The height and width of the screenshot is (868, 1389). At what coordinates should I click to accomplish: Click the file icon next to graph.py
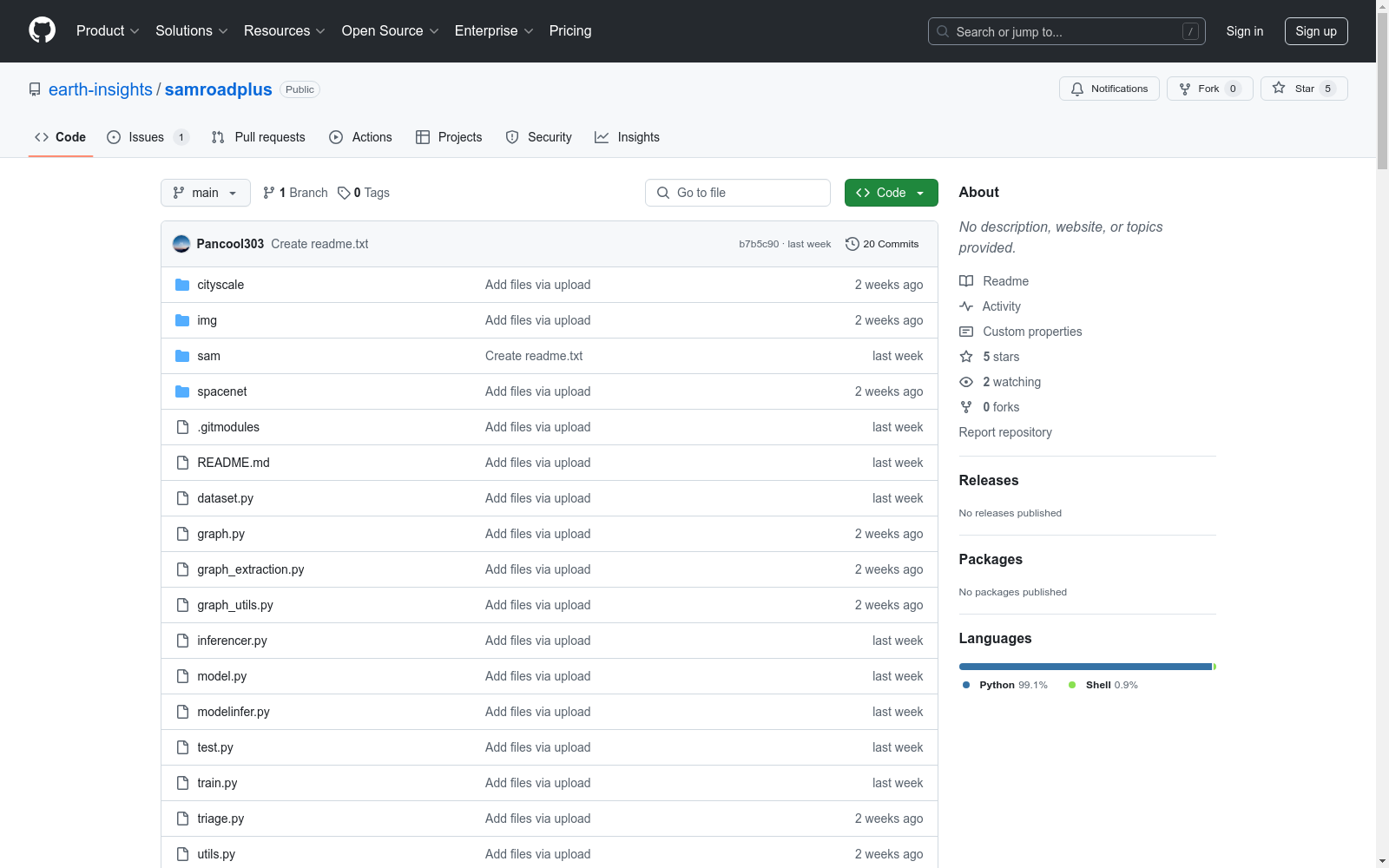pos(182,534)
